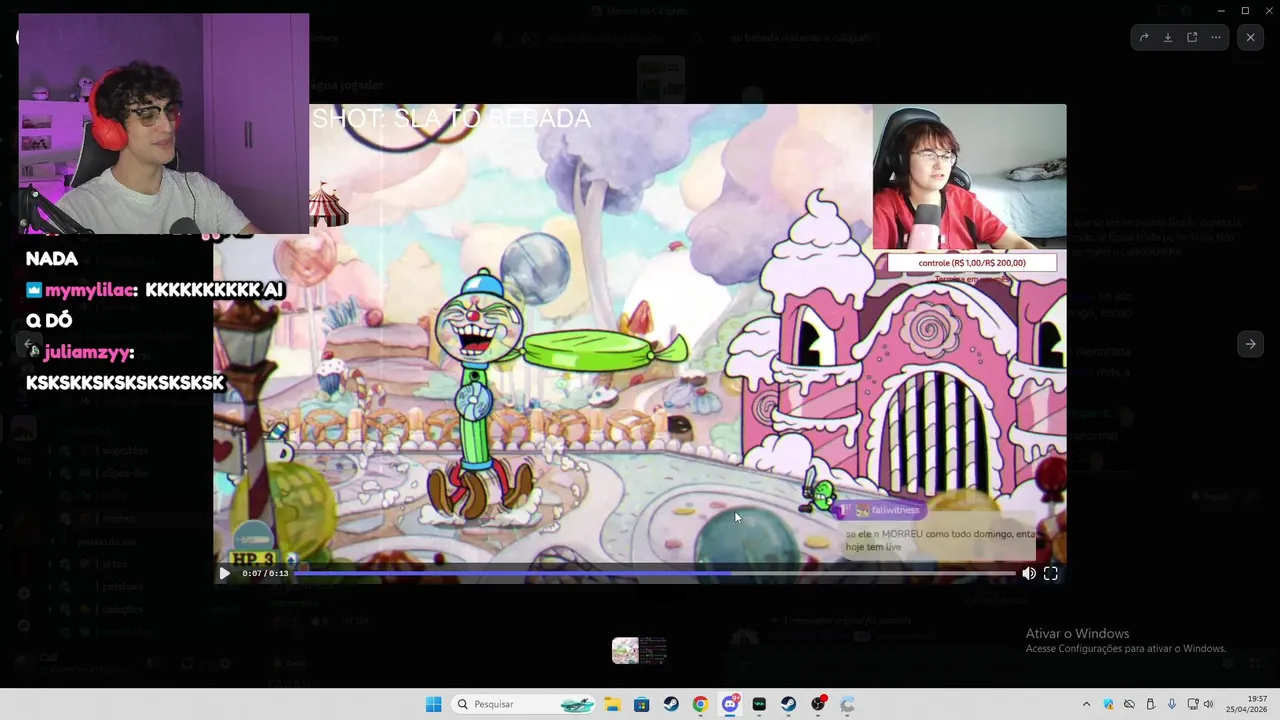Select the first thumbnail below the video
Viewport: 1280px width, 720px height.
click(625, 651)
